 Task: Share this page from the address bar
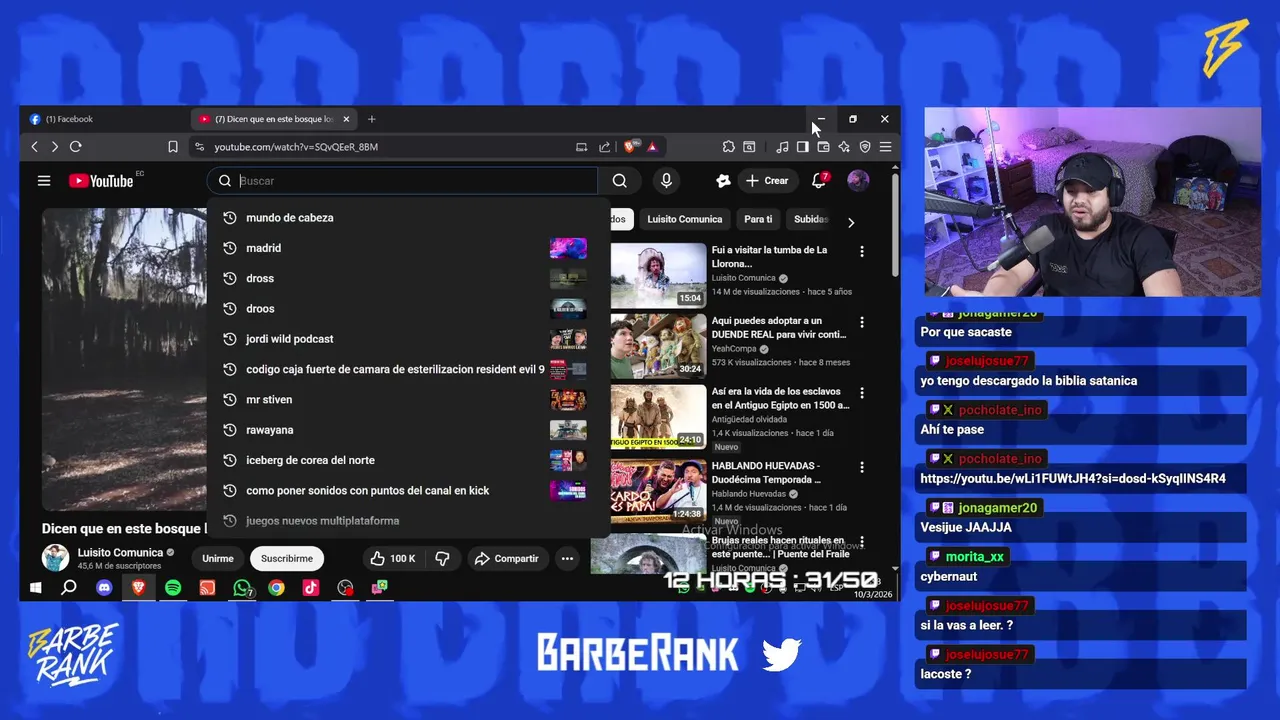[x=604, y=147]
